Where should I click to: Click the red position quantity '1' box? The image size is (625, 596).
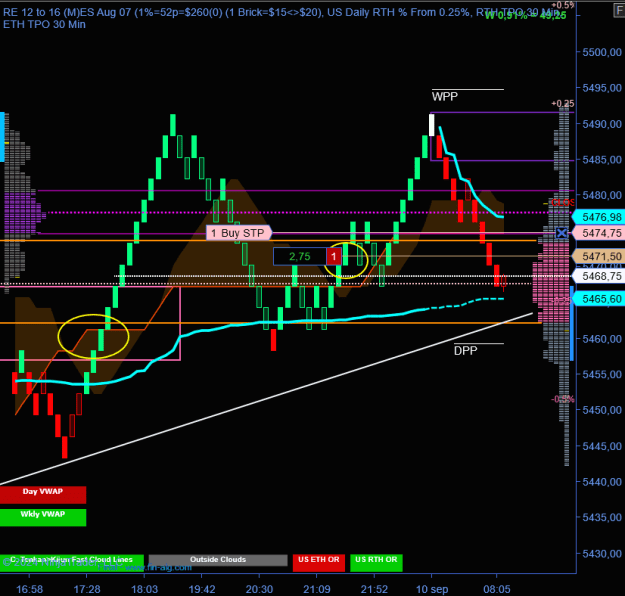pos(334,256)
